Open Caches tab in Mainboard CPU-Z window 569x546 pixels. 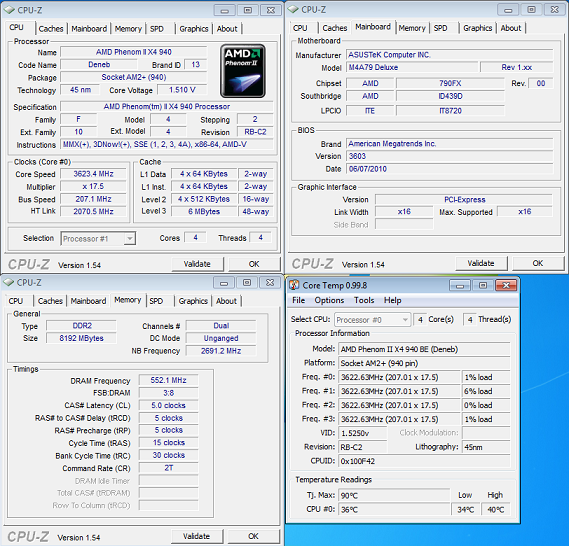[335, 28]
